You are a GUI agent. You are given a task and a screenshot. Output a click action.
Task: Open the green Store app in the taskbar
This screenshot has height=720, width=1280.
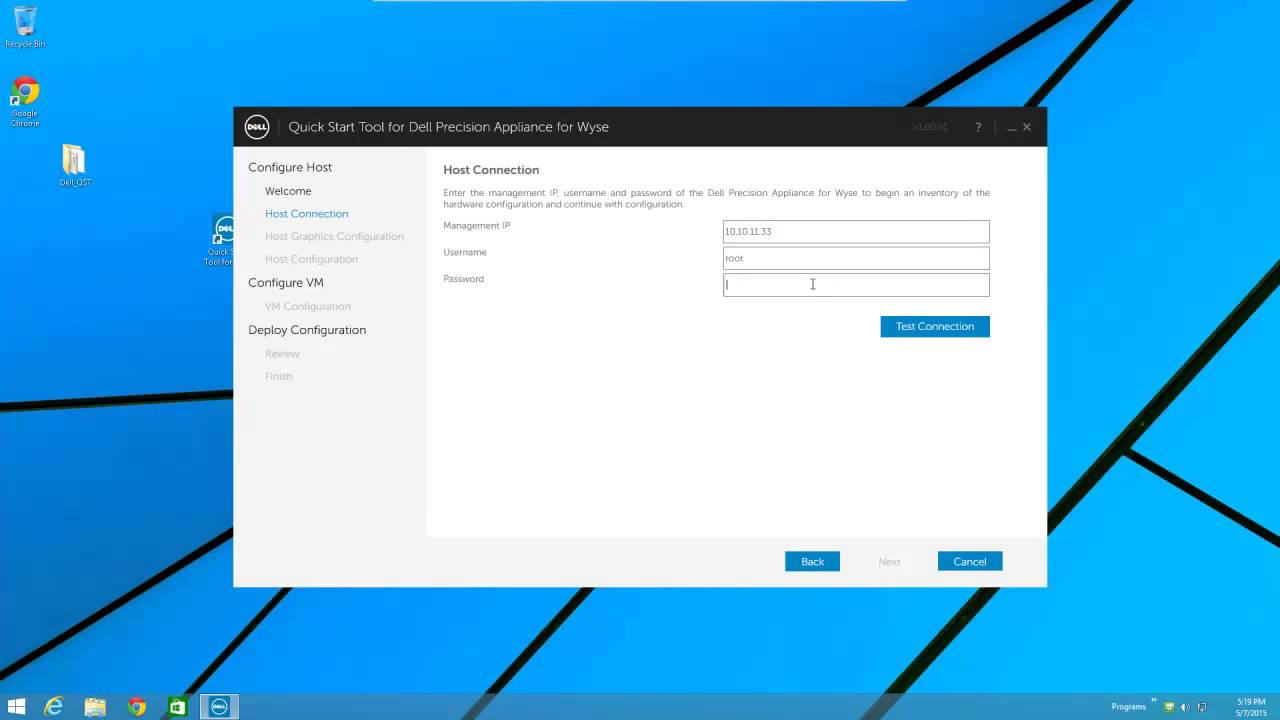pyautogui.click(x=178, y=707)
